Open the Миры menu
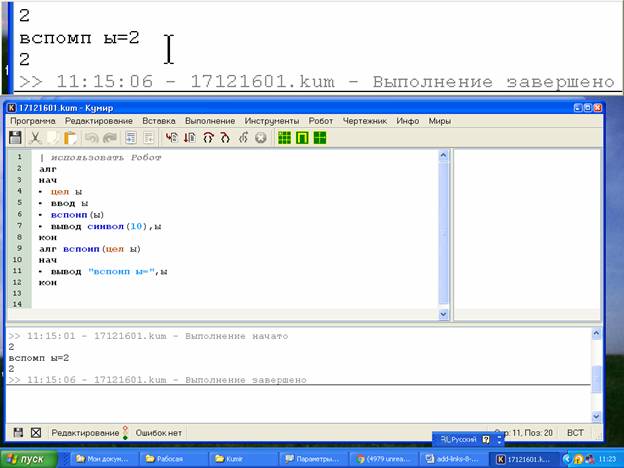Image resolution: width=624 pixels, height=468 pixels. 439,121
